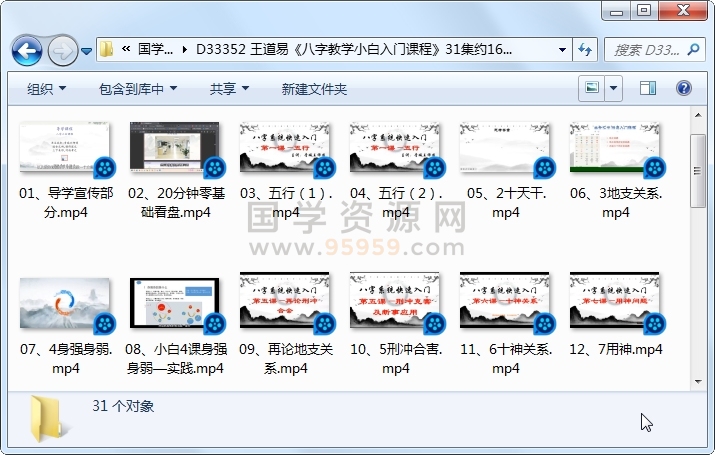Click the change view icon button
This screenshot has width=715, height=455.
coord(592,88)
